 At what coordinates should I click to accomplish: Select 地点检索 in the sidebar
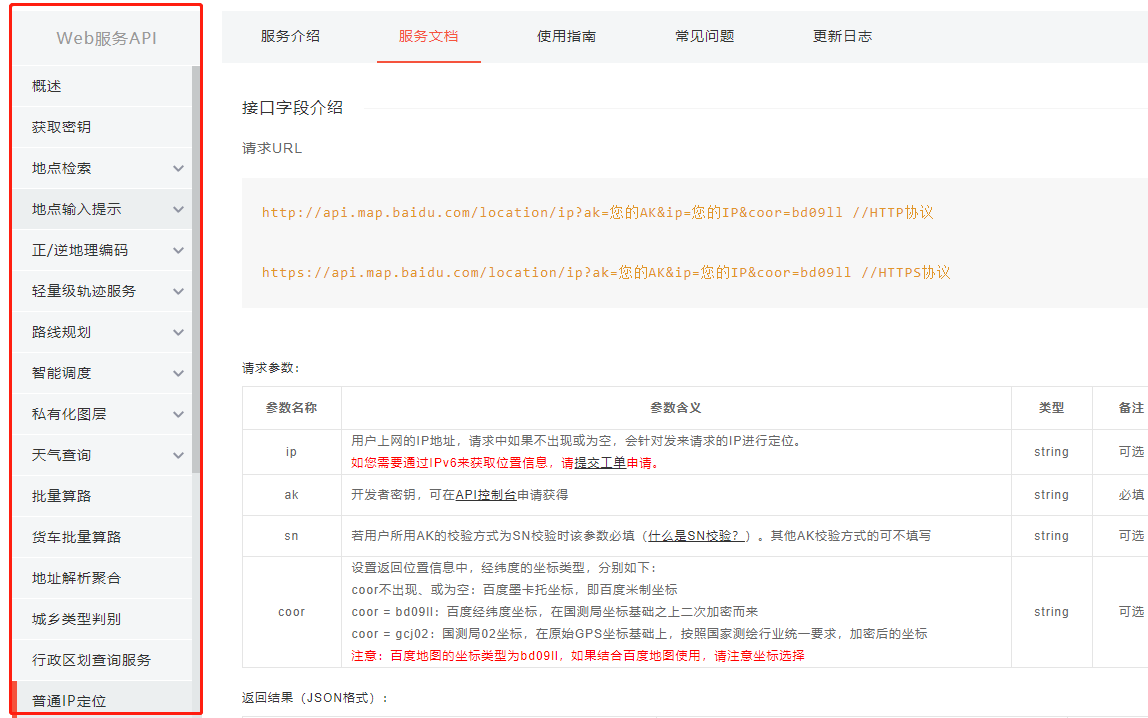62,168
